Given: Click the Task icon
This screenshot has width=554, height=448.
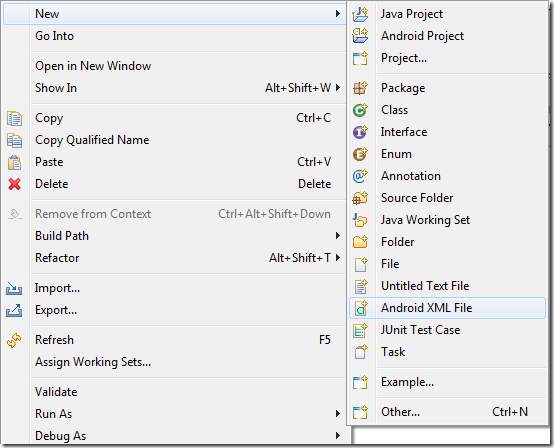Looking at the screenshot, I should click(360, 352).
